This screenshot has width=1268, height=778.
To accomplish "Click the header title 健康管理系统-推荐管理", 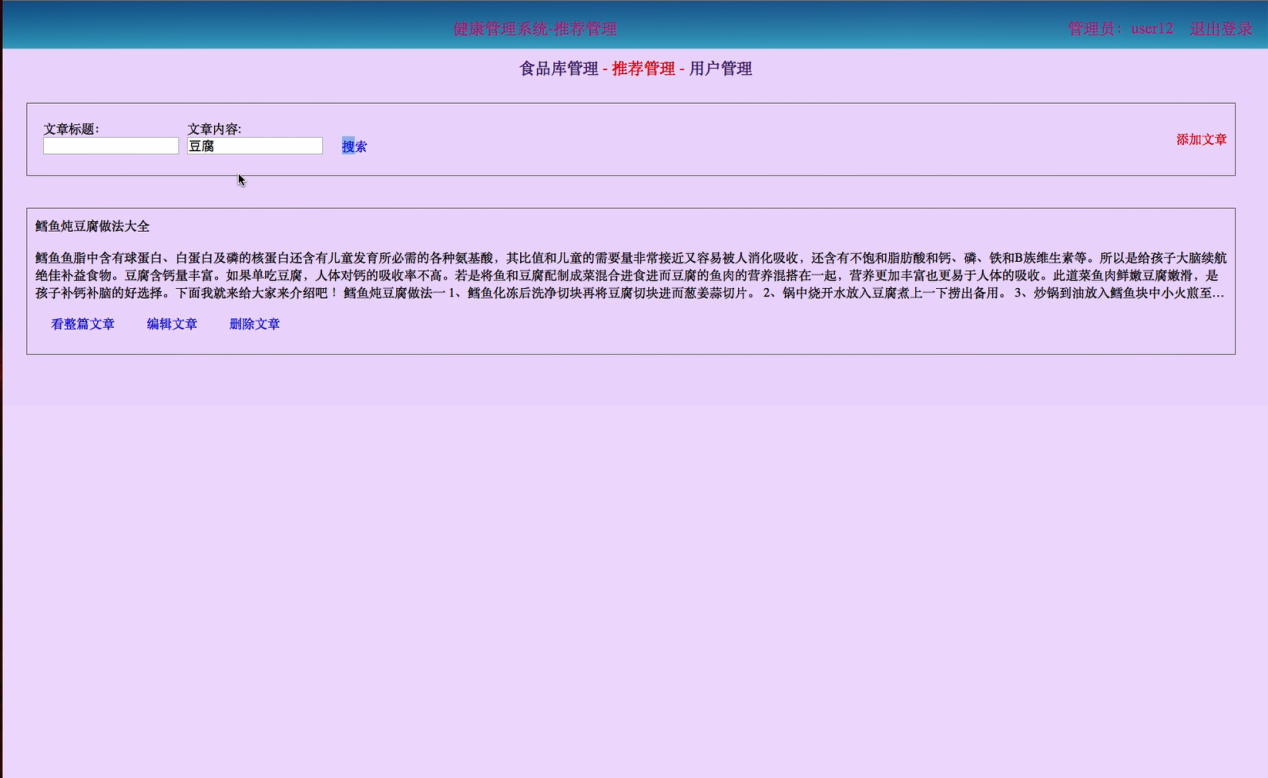I will (535, 29).
